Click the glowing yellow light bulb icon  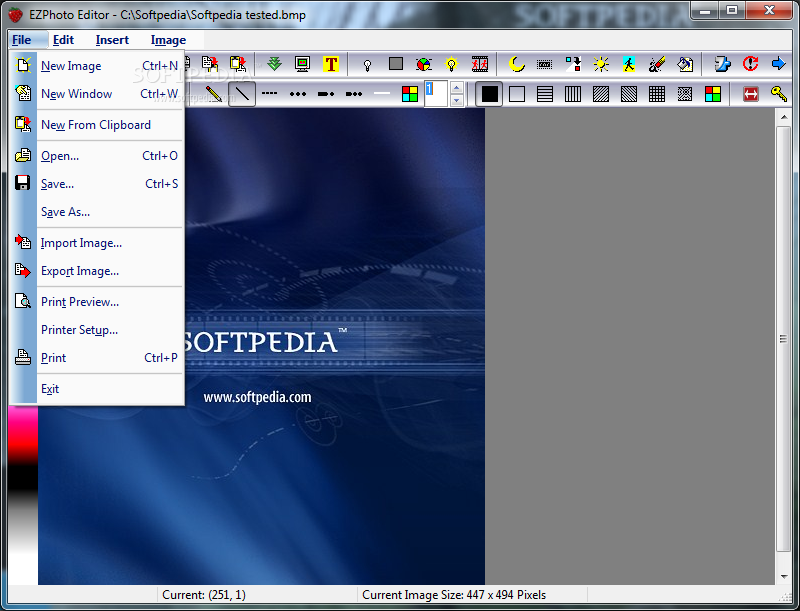(452, 64)
